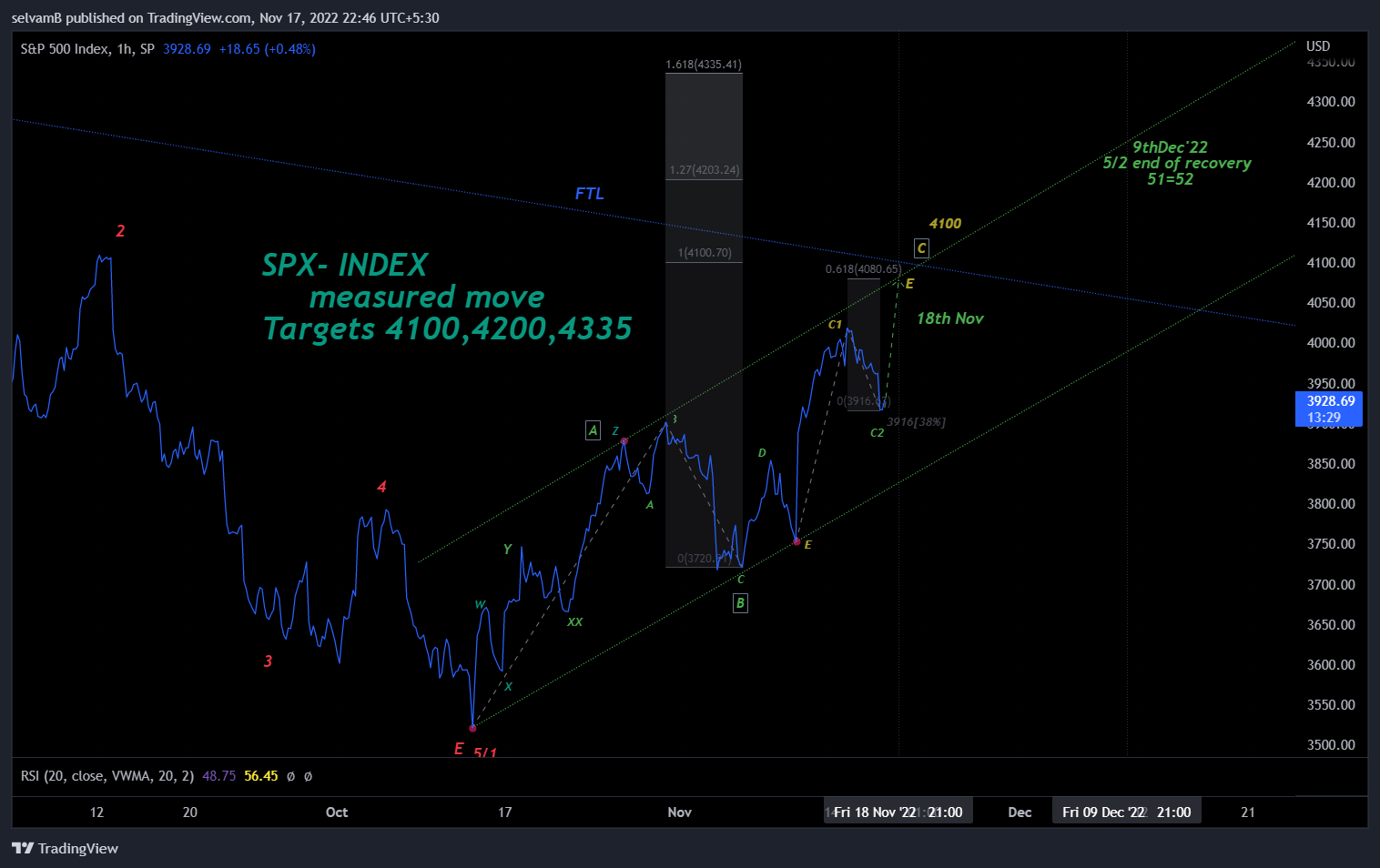Viewport: 1380px width, 868px height.
Task: Select the 1(4100.70) Fibonacci level label
Action: [x=705, y=253]
